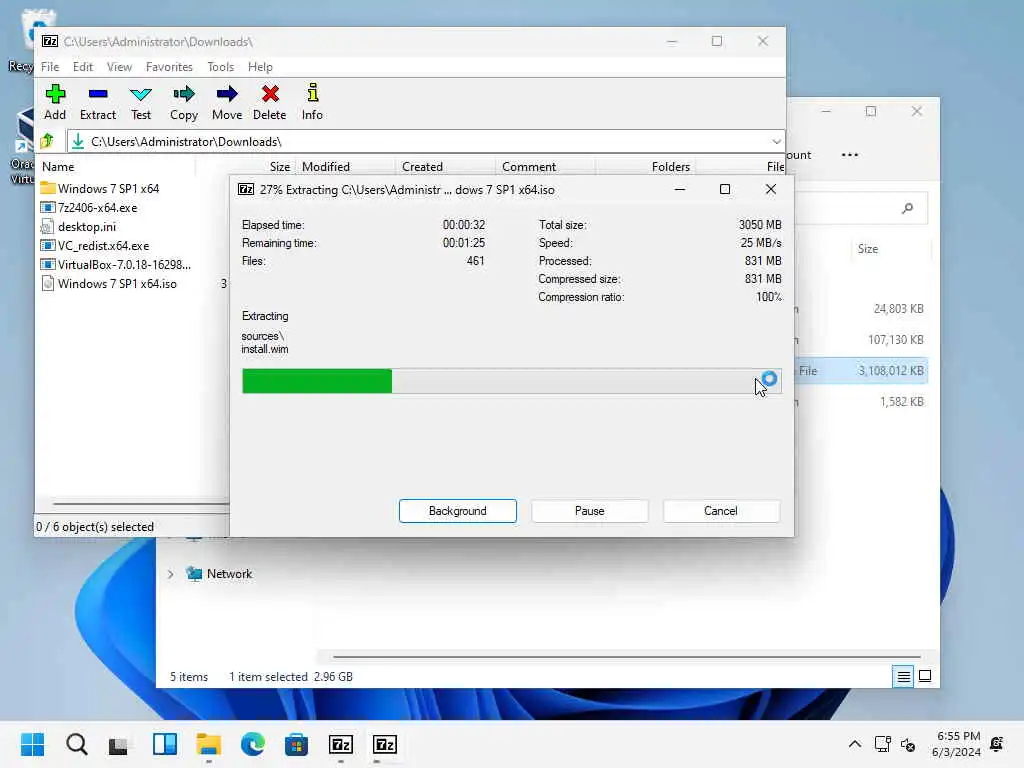Click the Size column header in Explorer
Viewport: 1024px width, 768px height.
pyautogui.click(x=867, y=249)
